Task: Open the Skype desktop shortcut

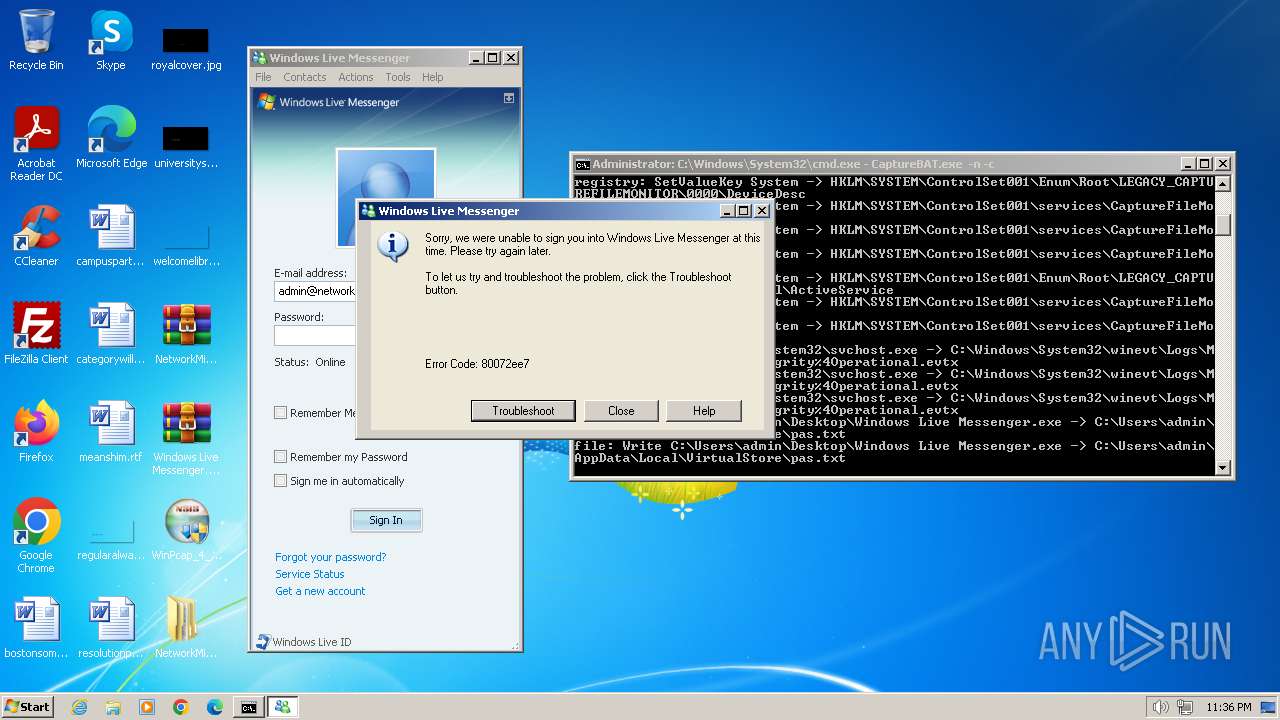Action: pos(110,40)
